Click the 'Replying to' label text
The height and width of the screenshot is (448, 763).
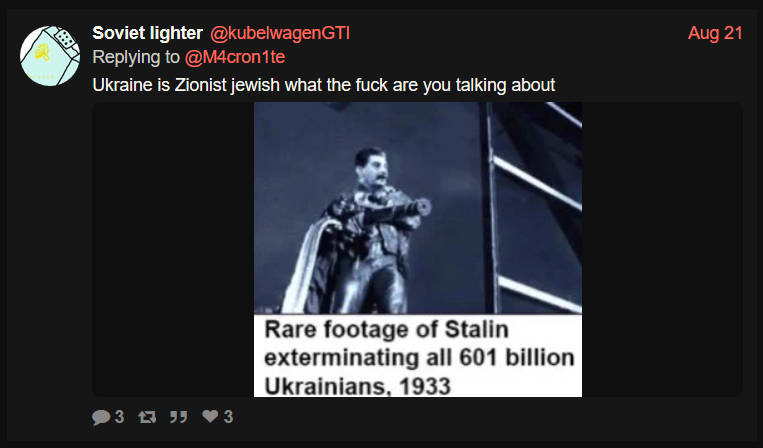(x=136, y=57)
